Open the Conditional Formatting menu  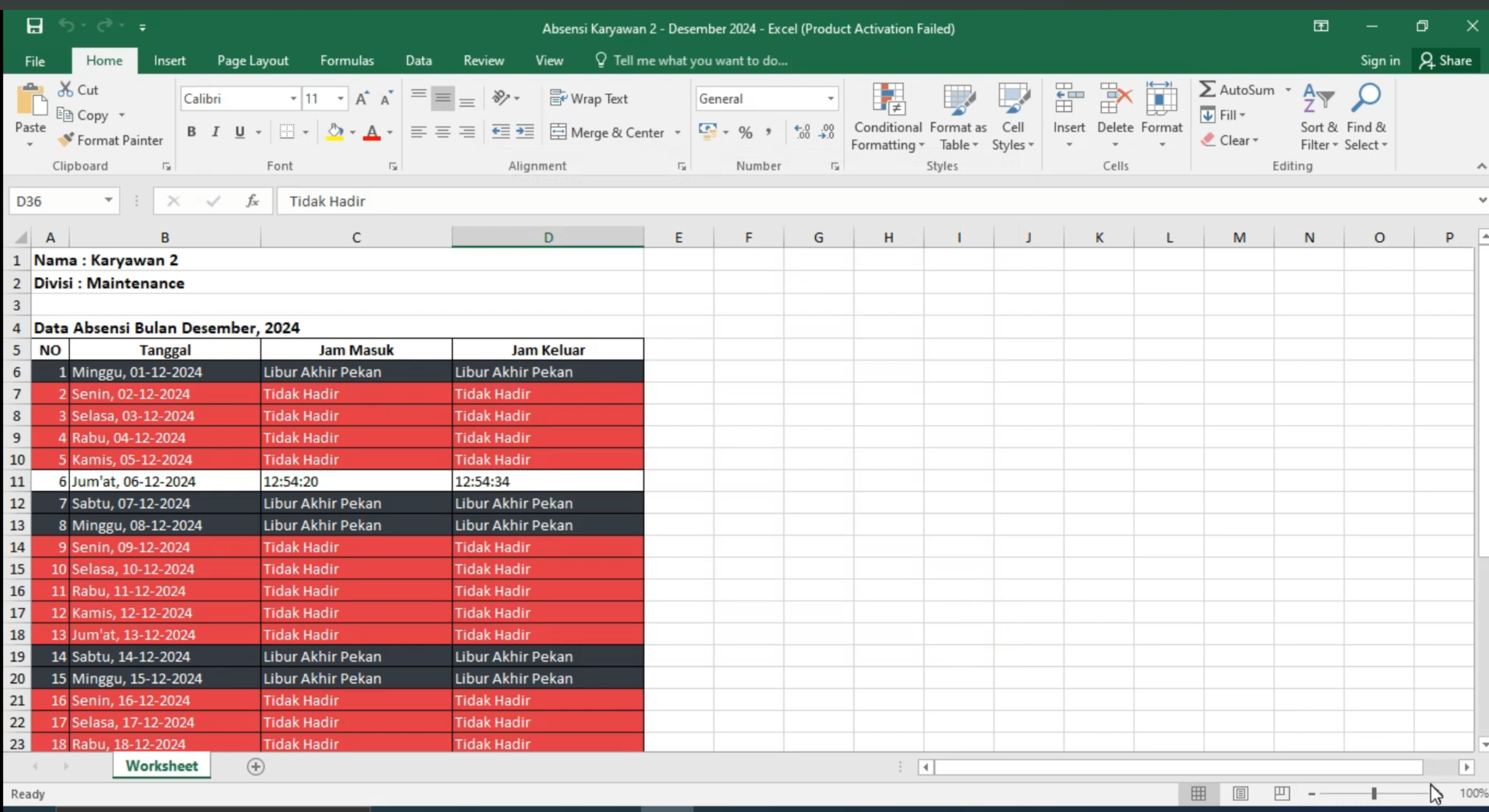coord(887,117)
